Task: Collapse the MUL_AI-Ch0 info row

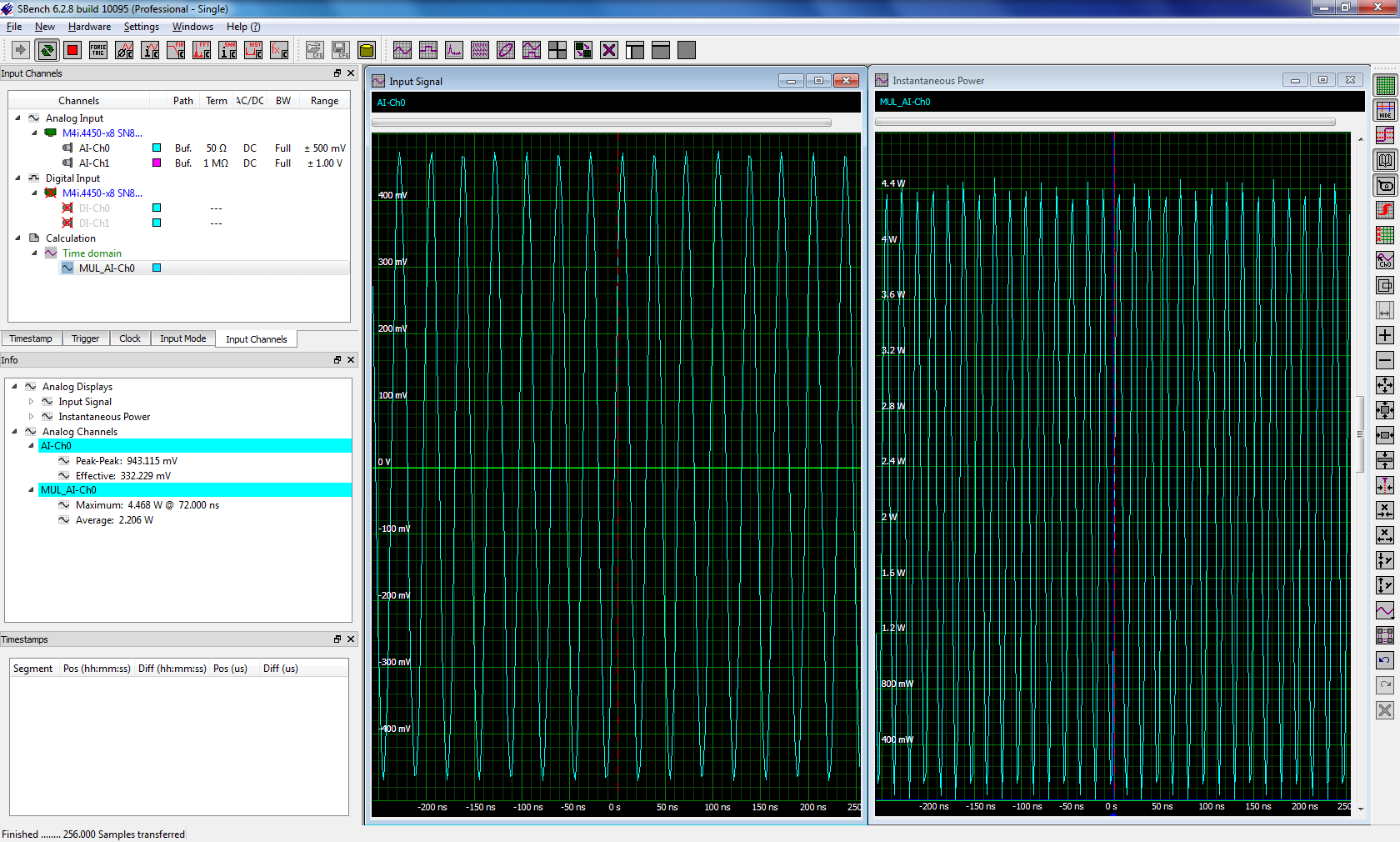Action: (32, 490)
